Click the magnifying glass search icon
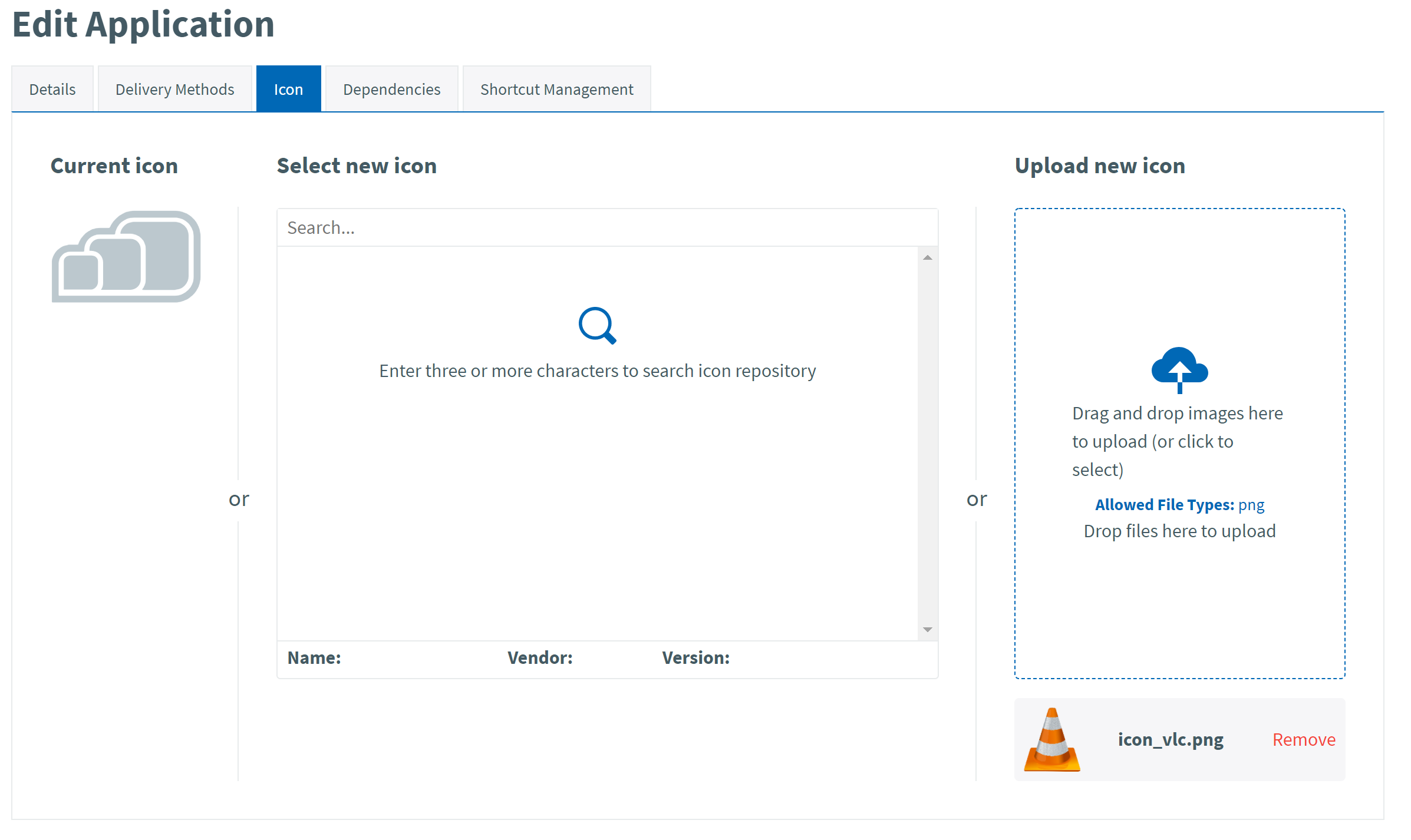The height and width of the screenshot is (840, 1411). point(597,325)
